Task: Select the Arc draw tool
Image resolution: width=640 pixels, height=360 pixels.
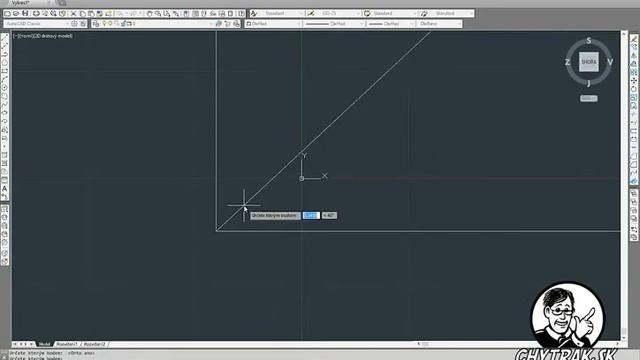Action: (4, 79)
